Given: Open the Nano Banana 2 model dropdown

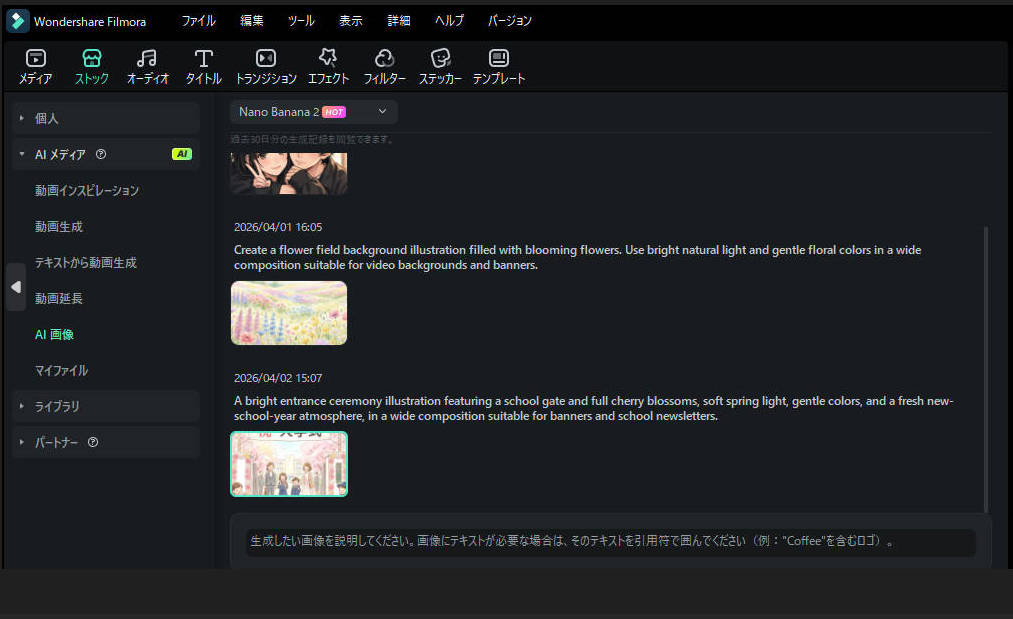Looking at the screenshot, I should pyautogui.click(x=313, y=111).
